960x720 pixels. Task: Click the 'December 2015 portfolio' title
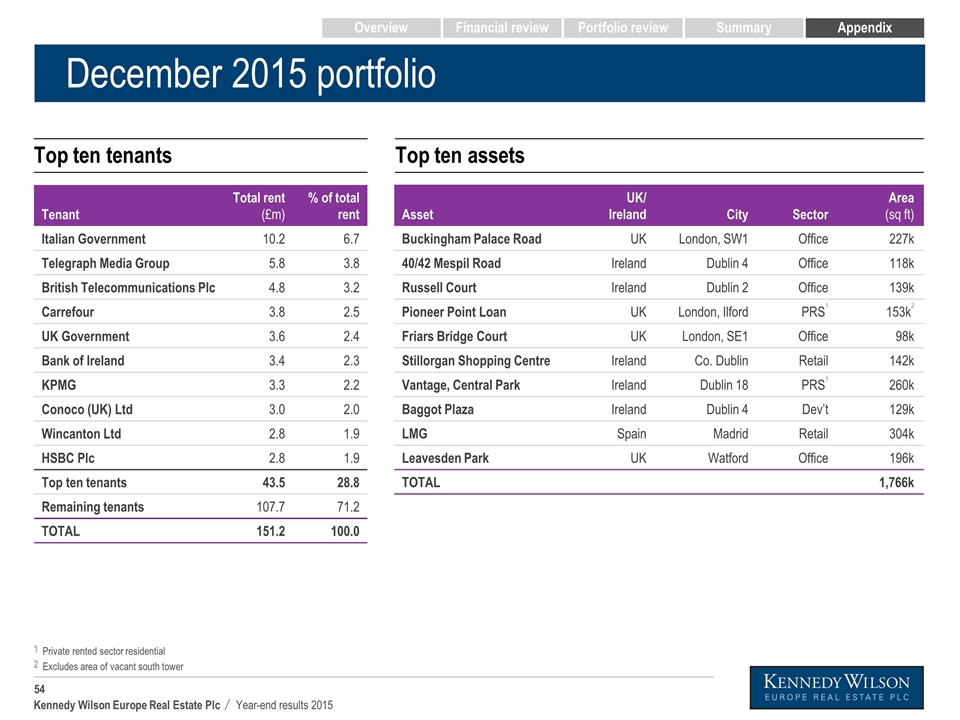coord(251,73)
